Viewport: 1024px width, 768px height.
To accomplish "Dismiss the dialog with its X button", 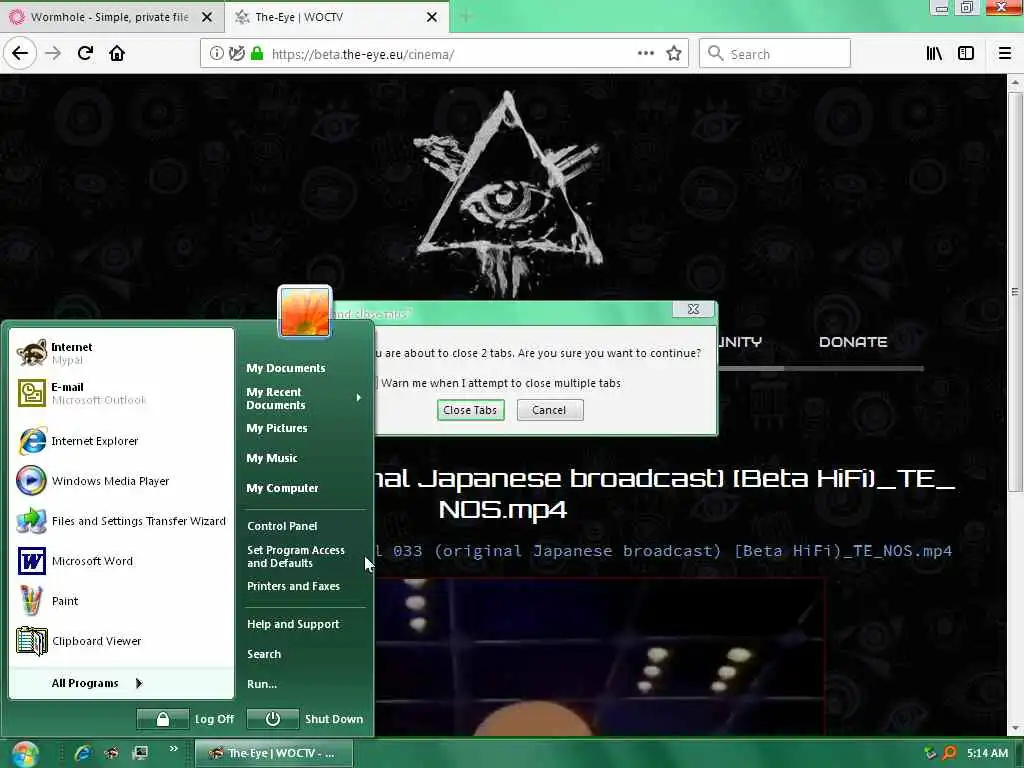I will pyautogui.click(x=694, y=310).
